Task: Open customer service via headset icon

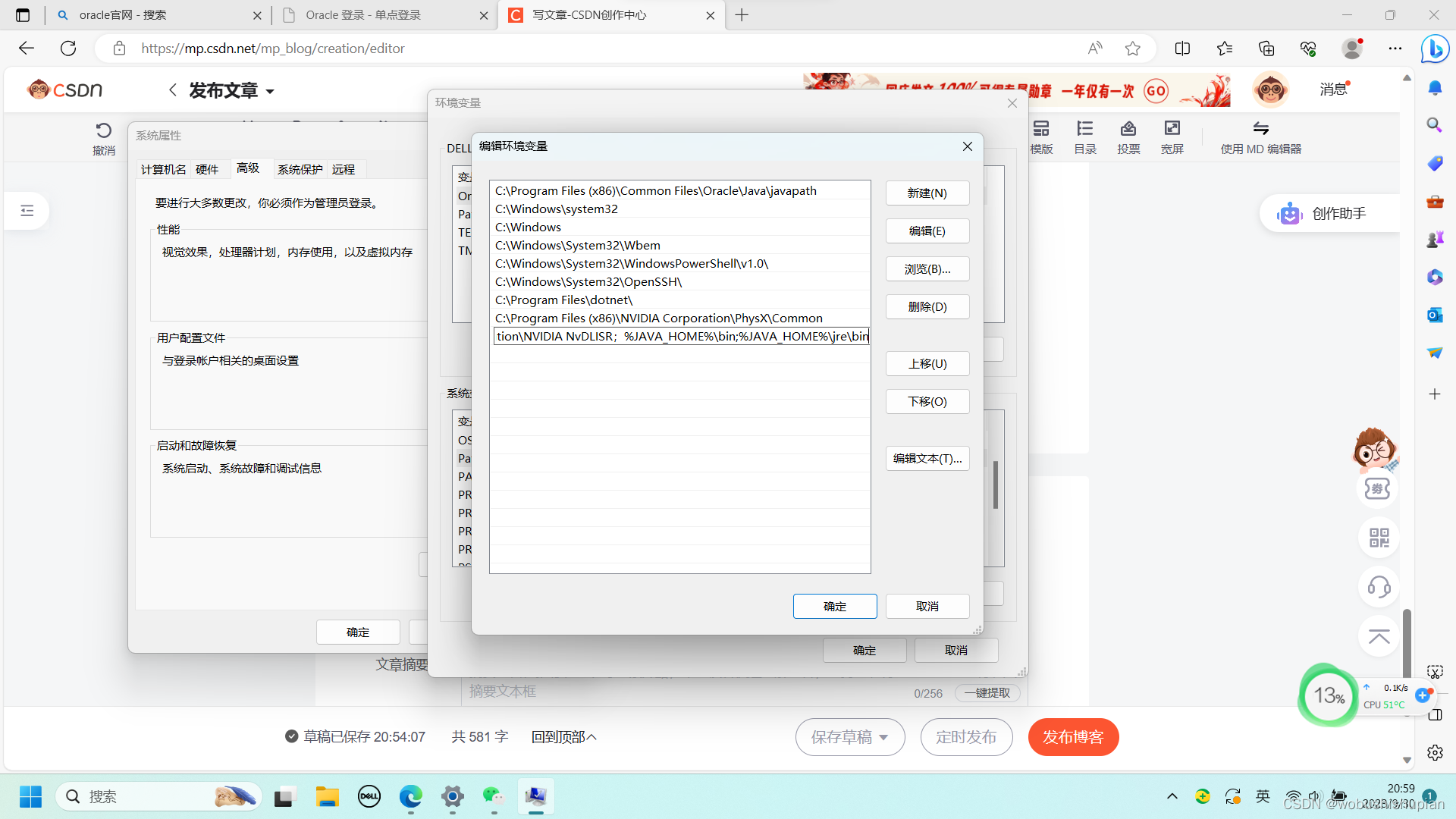Action: (x=1378, y=587)
